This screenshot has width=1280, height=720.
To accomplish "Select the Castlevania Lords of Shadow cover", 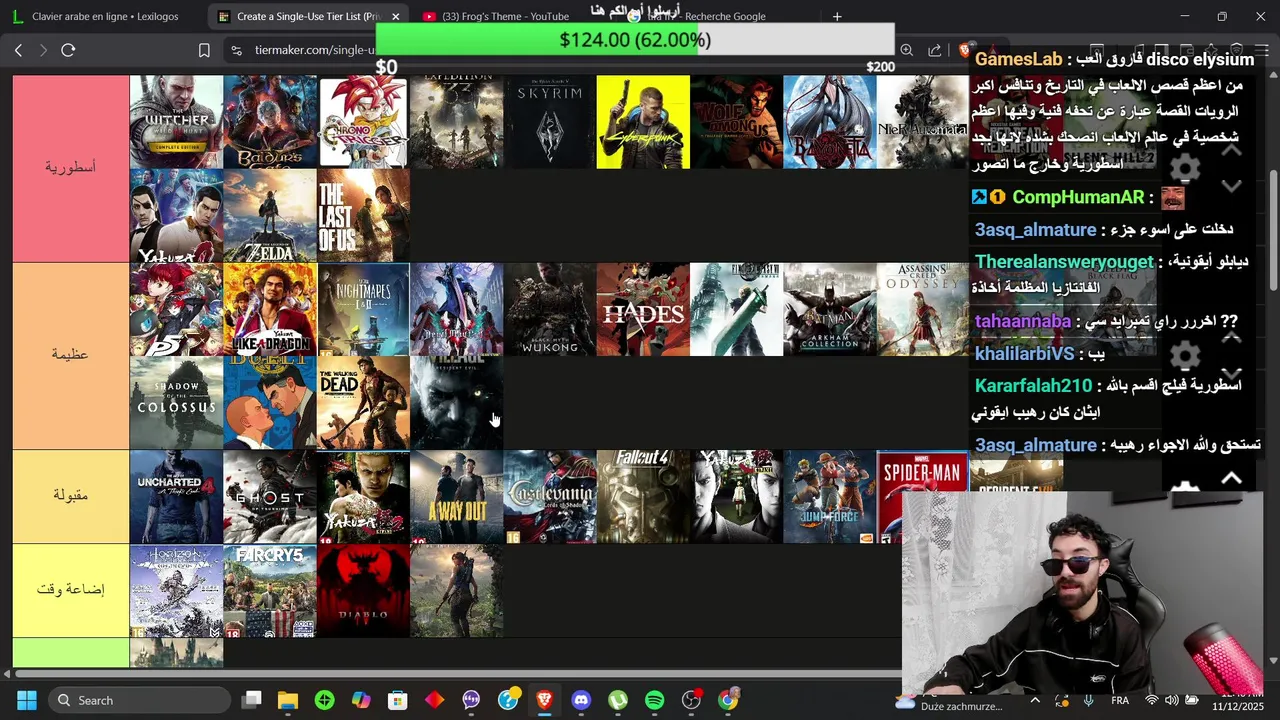I will point(550,496).
